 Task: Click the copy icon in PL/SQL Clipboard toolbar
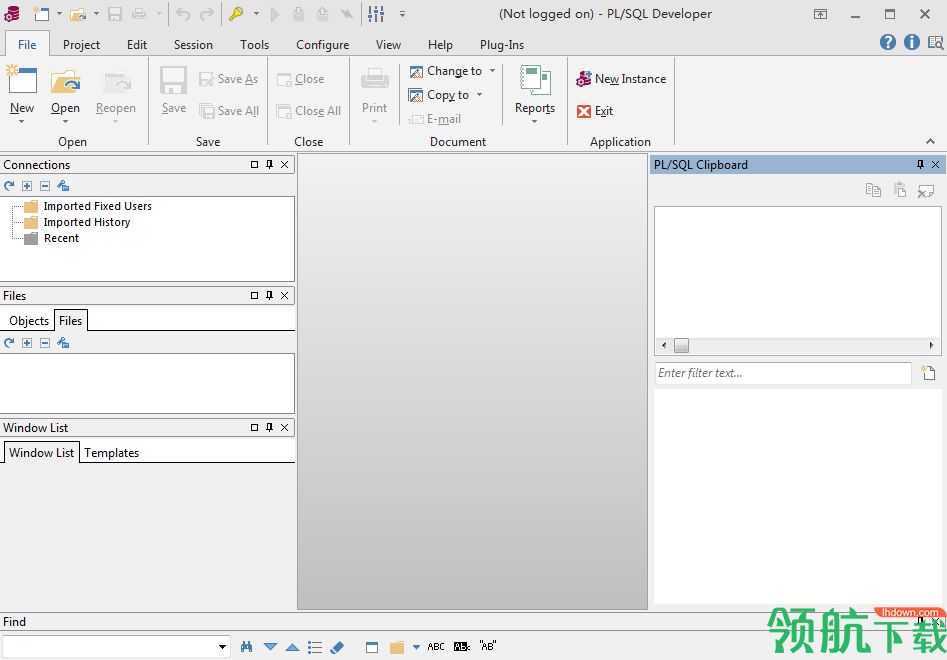pos(873,190)
